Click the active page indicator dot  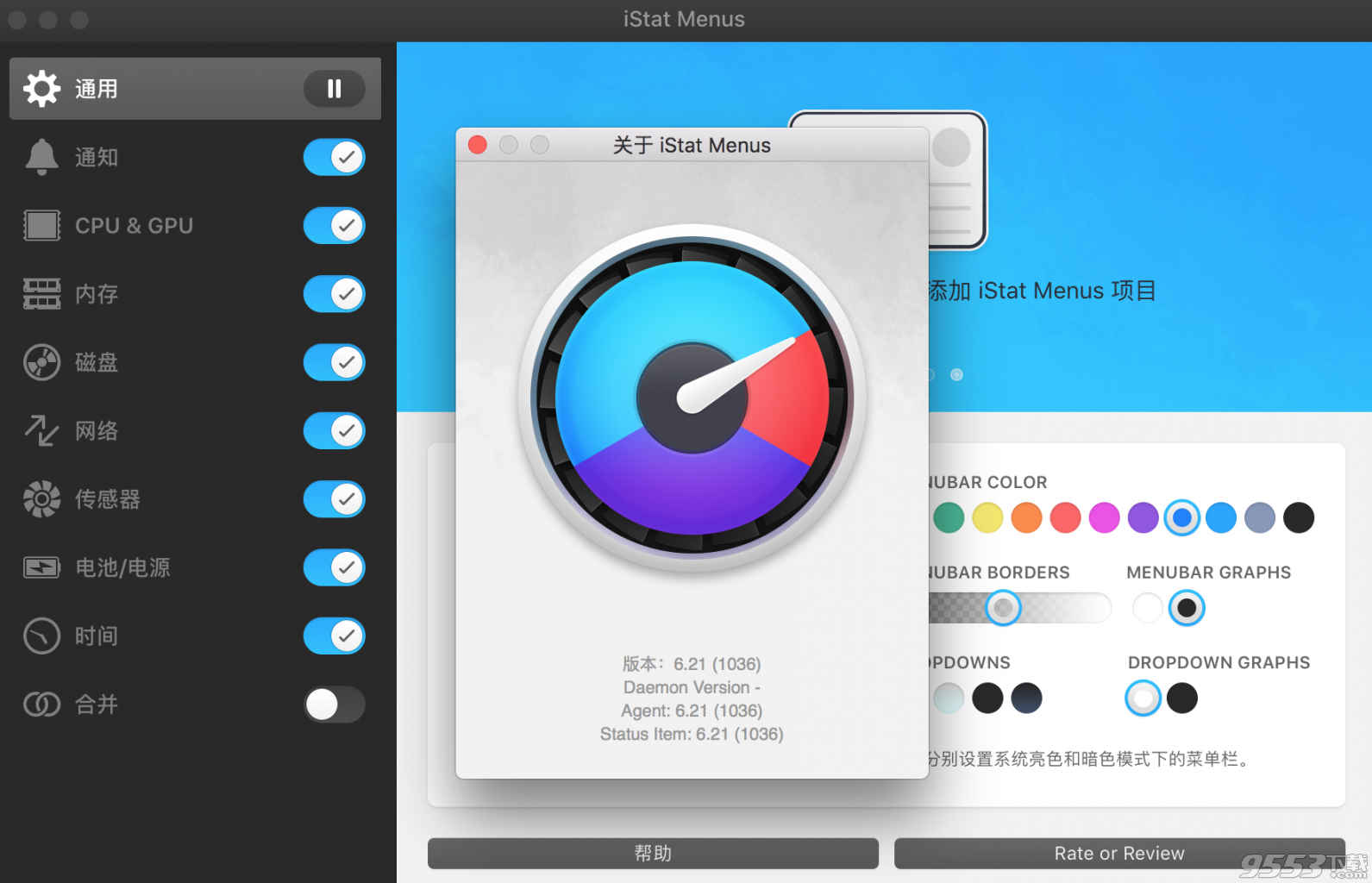click(x=956, y=374)
